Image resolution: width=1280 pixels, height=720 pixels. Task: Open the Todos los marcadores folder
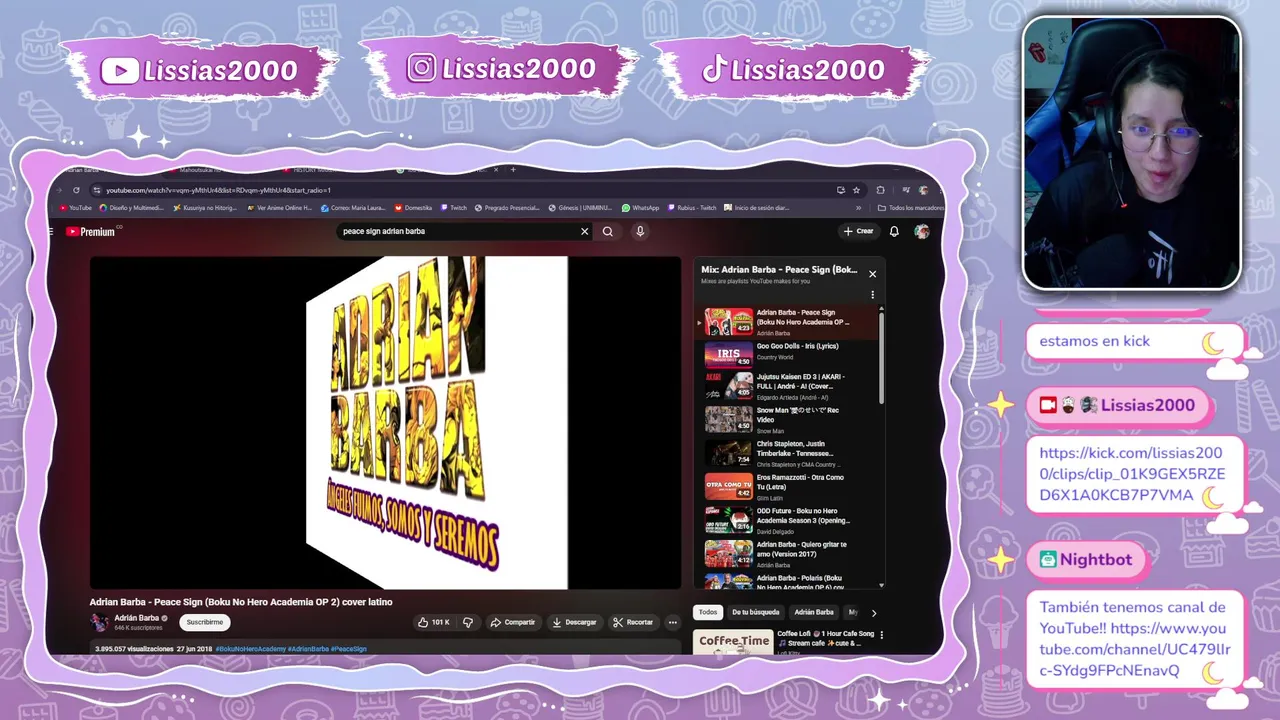(x=910, y=208)
